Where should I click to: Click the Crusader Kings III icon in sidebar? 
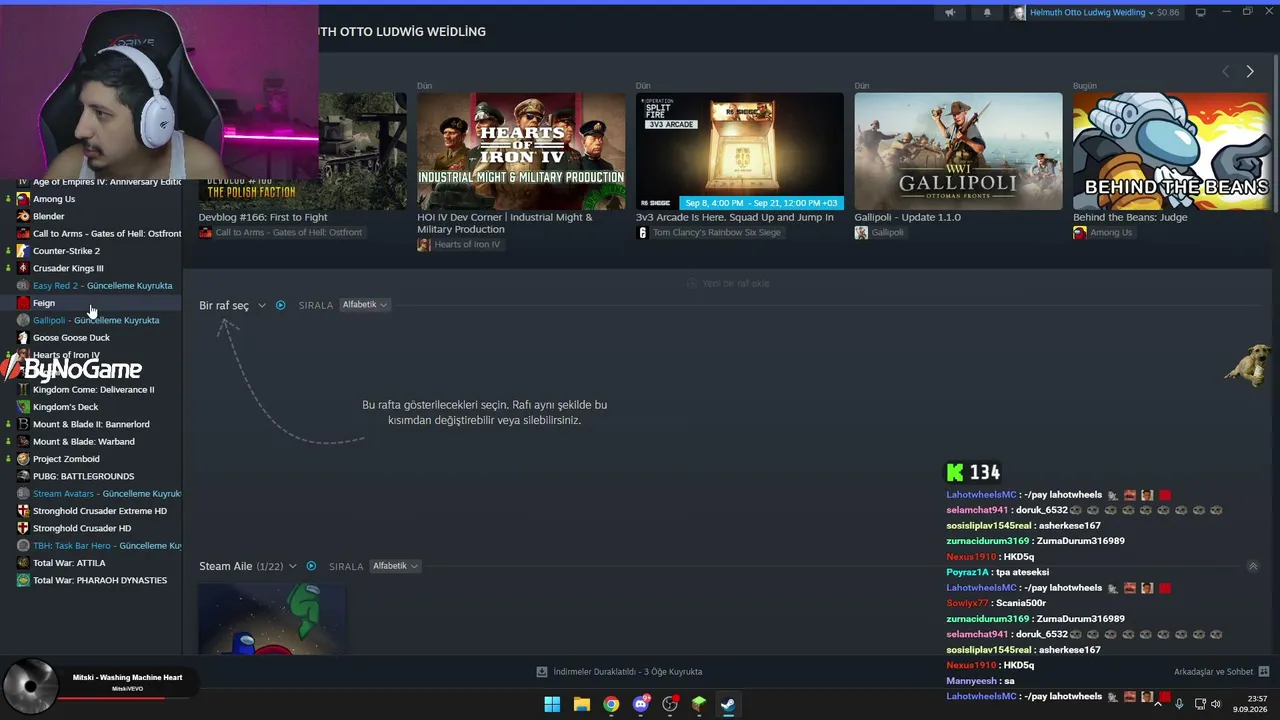[23, 268]
